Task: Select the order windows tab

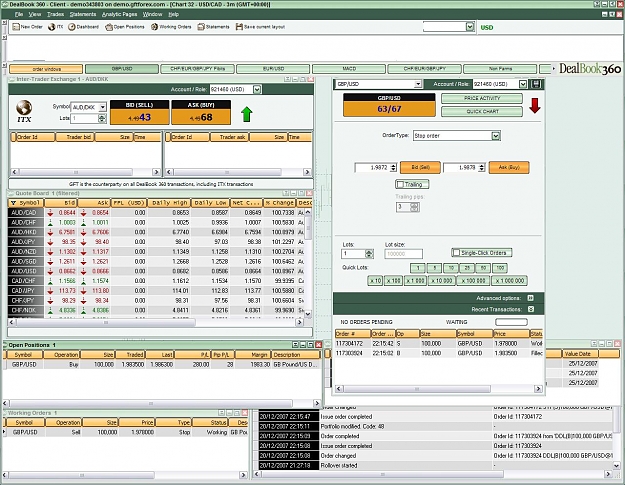Action: coord(46,69)
